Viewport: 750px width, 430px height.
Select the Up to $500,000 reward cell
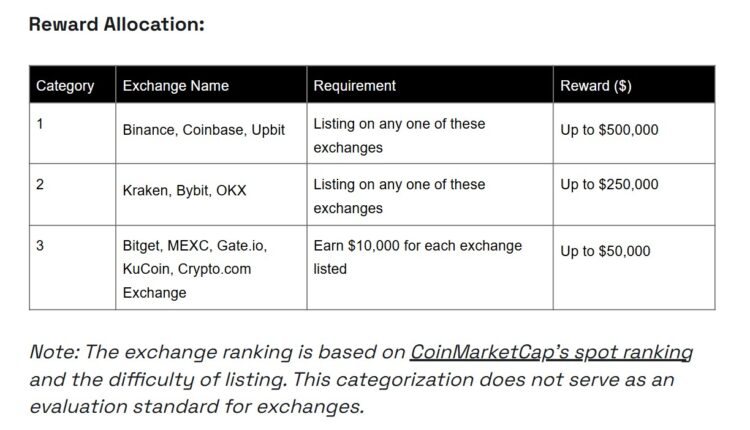click(x=609, y=130)
